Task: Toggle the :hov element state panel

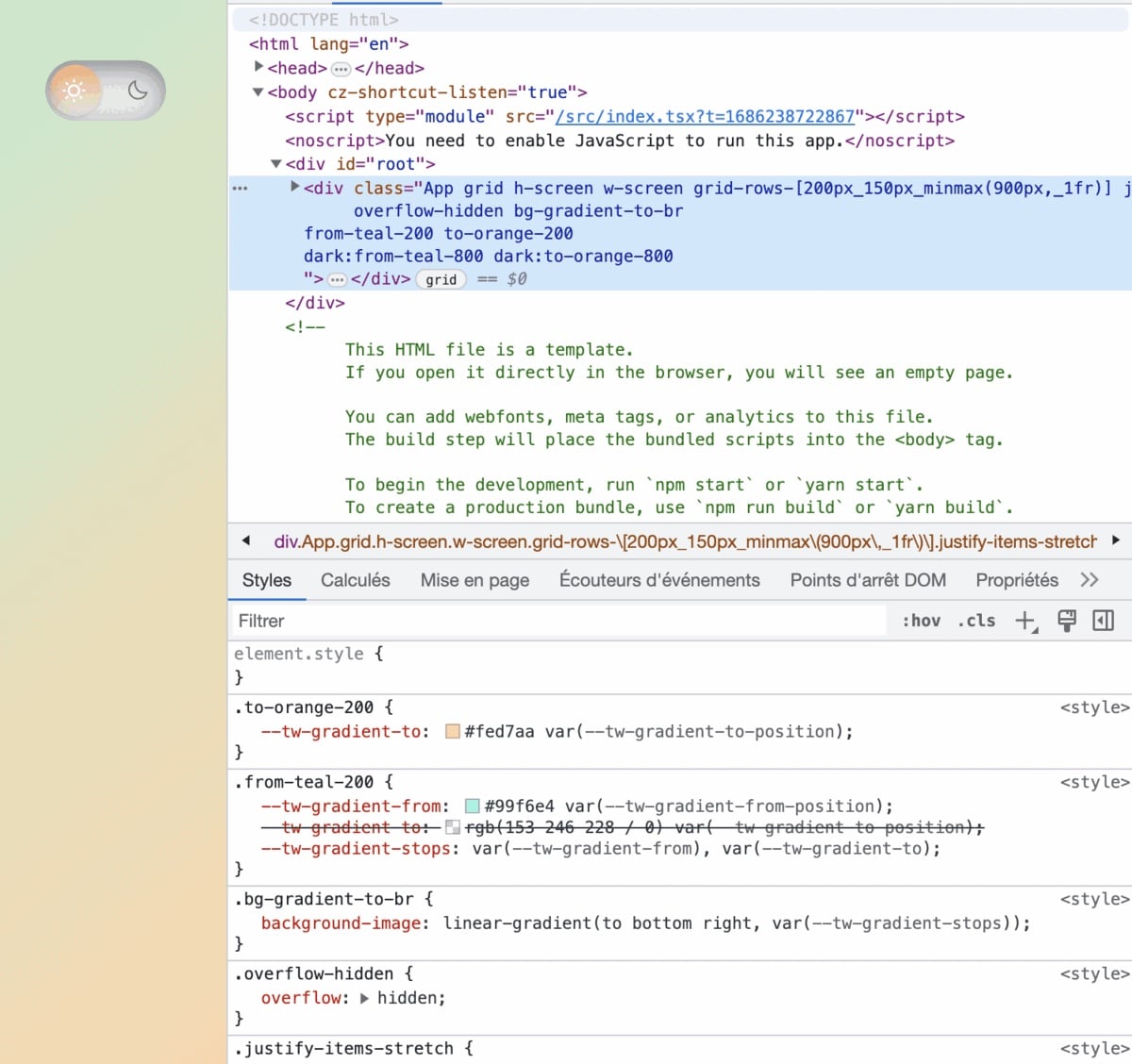Action: coord(921,621)
